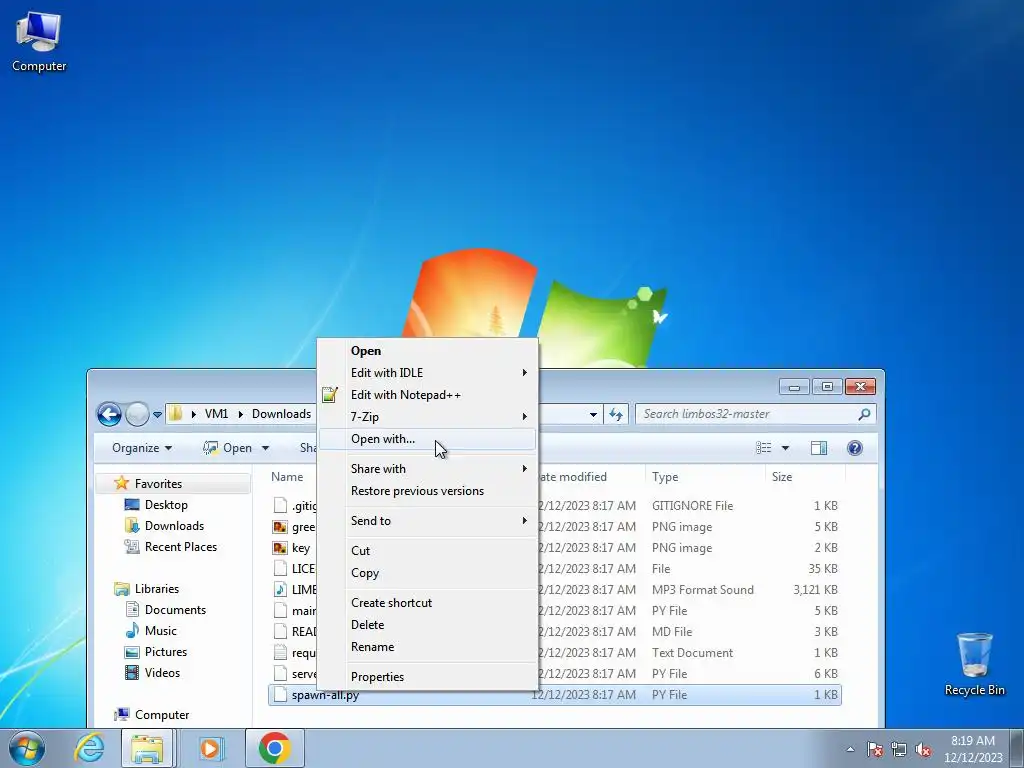The width and height of the screenshot is (1024, 768).
Task: Click the Windows Start button
Action: tap(27, 748)
